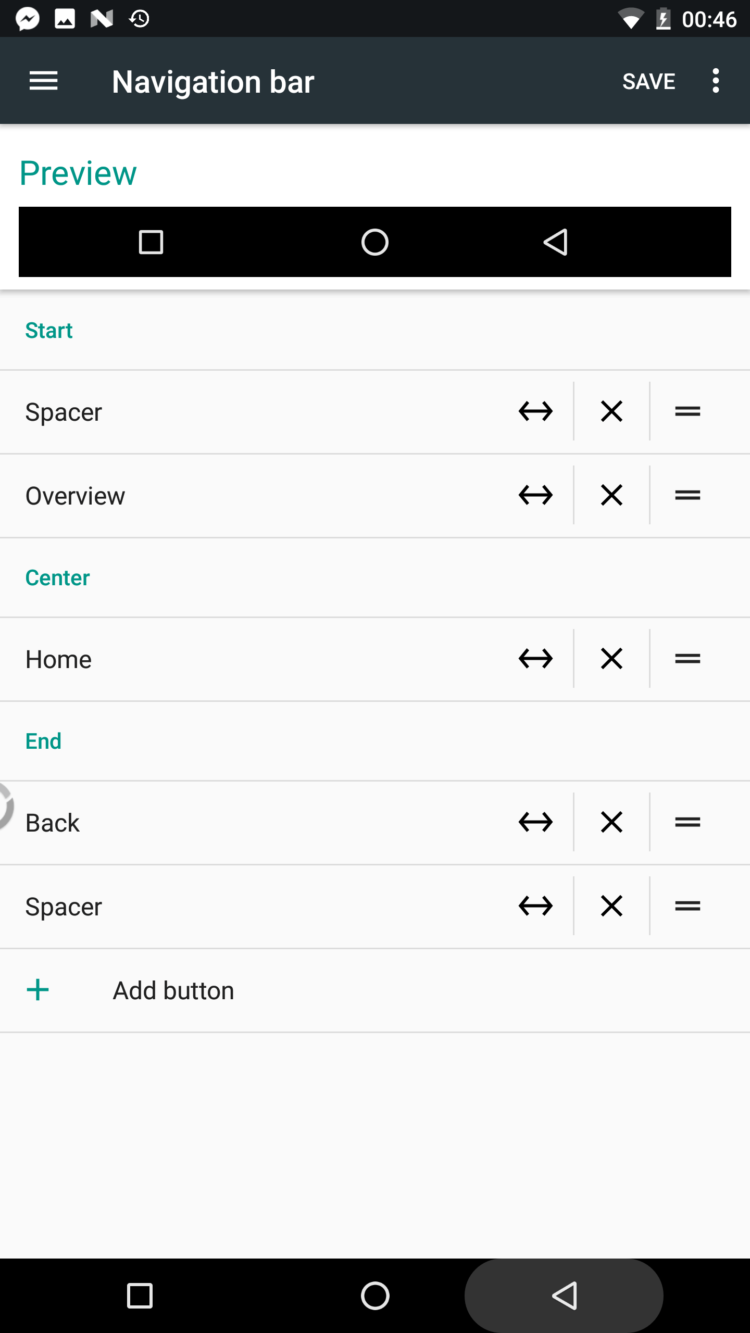Click preview bar's home circle icon
The width and height of the screenshot is (750, 1333).
(375, 242)
